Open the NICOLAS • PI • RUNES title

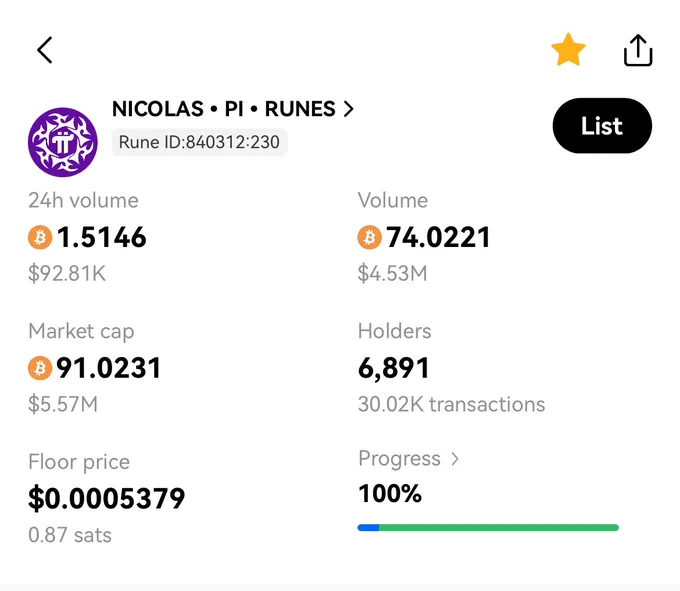(x=224, y=109)
